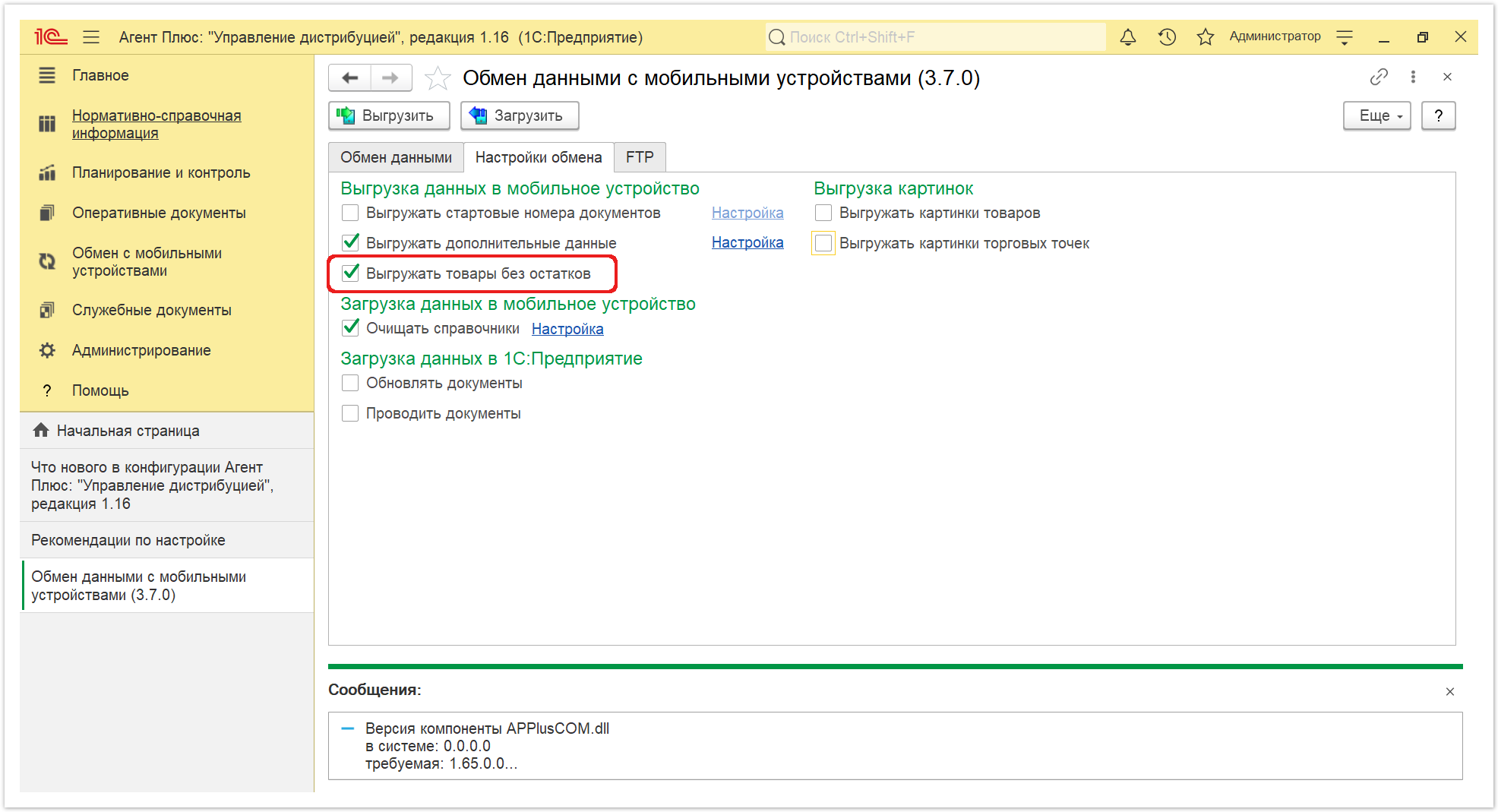Collapse the APPlusCOM.dll message entry
This screenshot has width=1498, height=812.
[348, 728]
